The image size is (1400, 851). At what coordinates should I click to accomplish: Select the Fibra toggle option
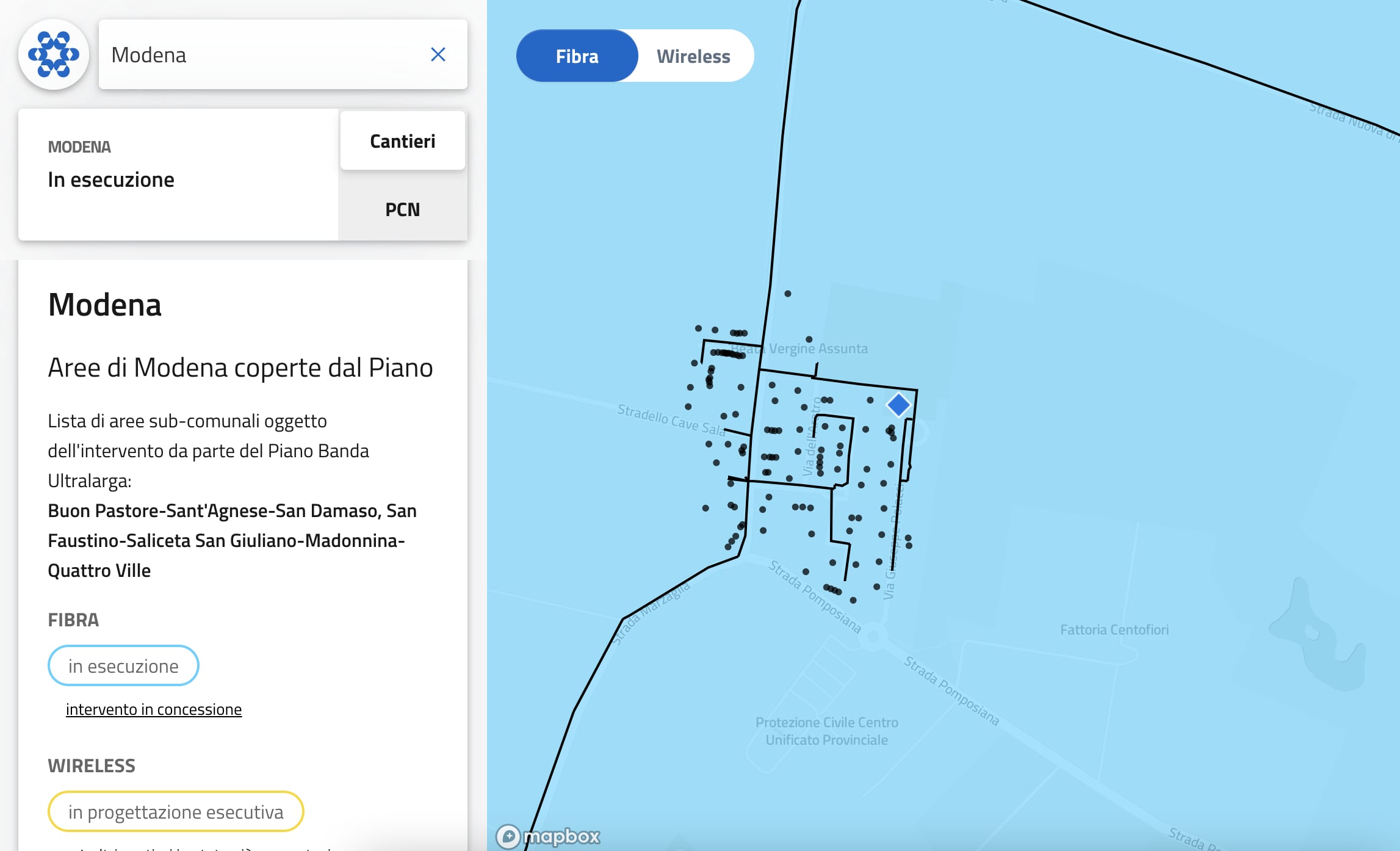(577, 56)
